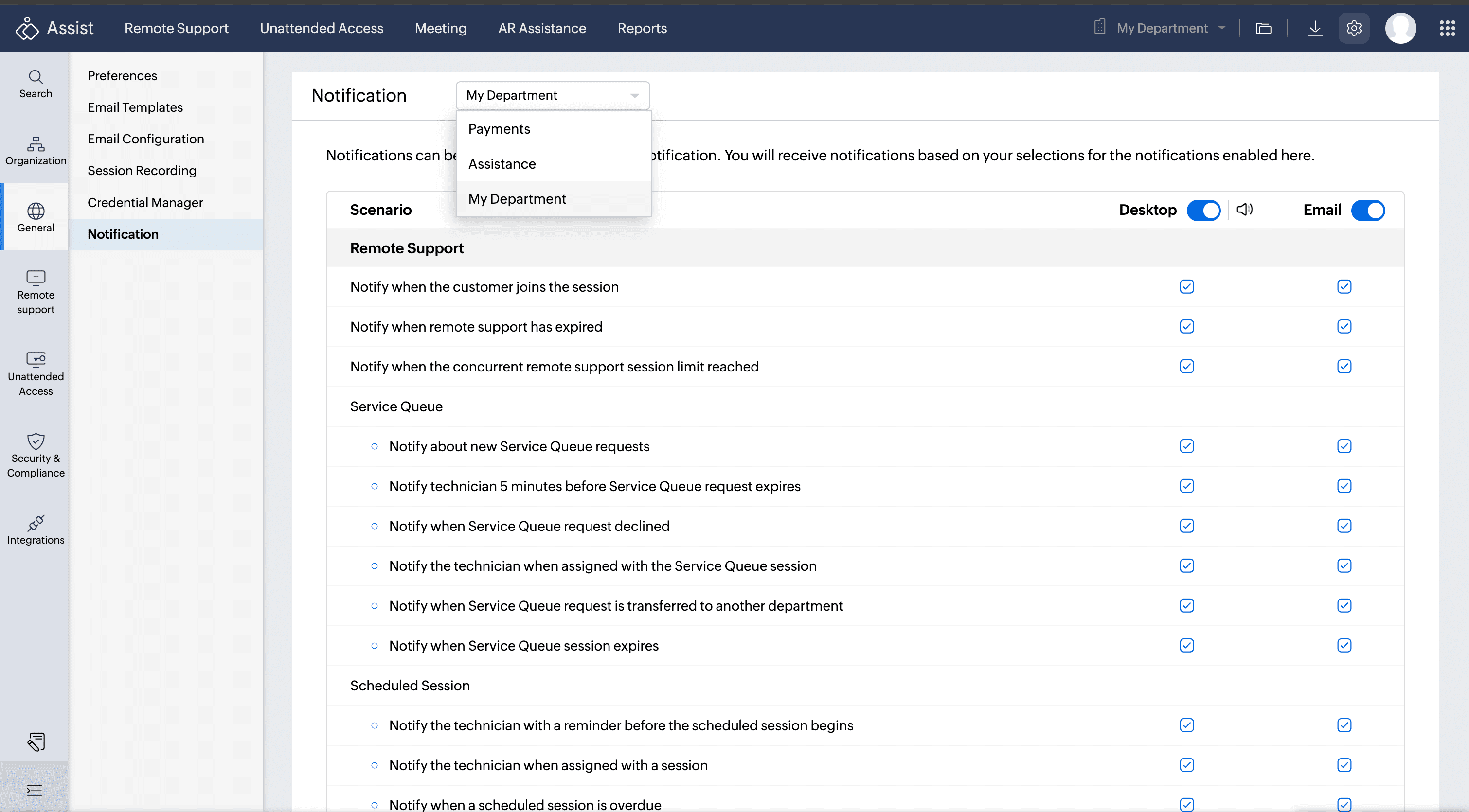Open Email Templates settings page
The width and height of the screenshot is (1469, 812).
click(x=135, y=107)
